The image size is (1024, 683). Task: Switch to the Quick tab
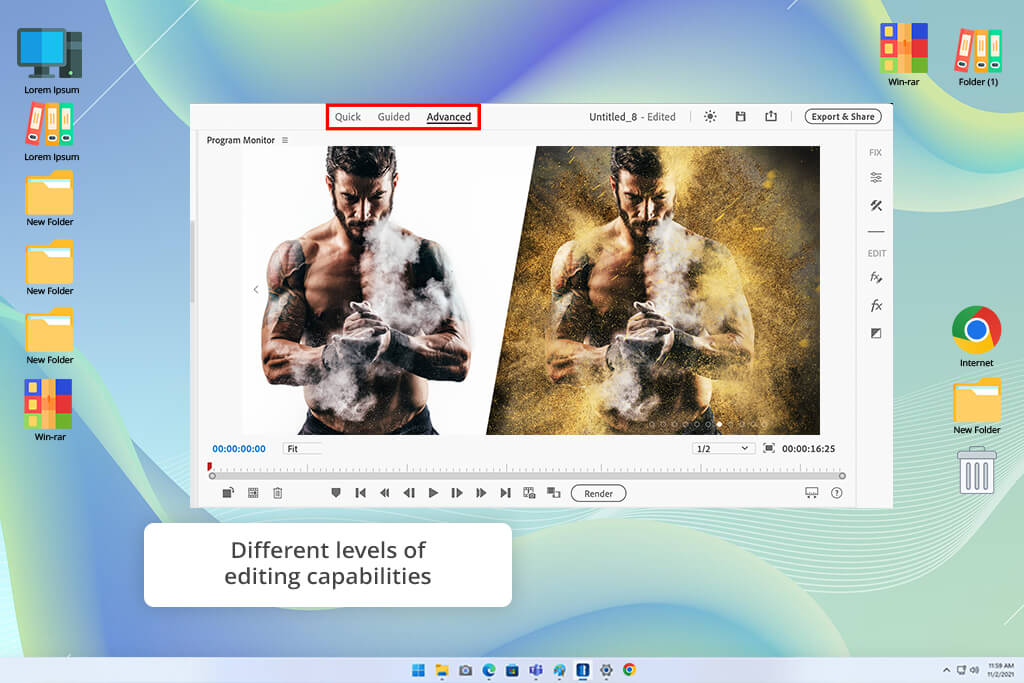[348, 117]
